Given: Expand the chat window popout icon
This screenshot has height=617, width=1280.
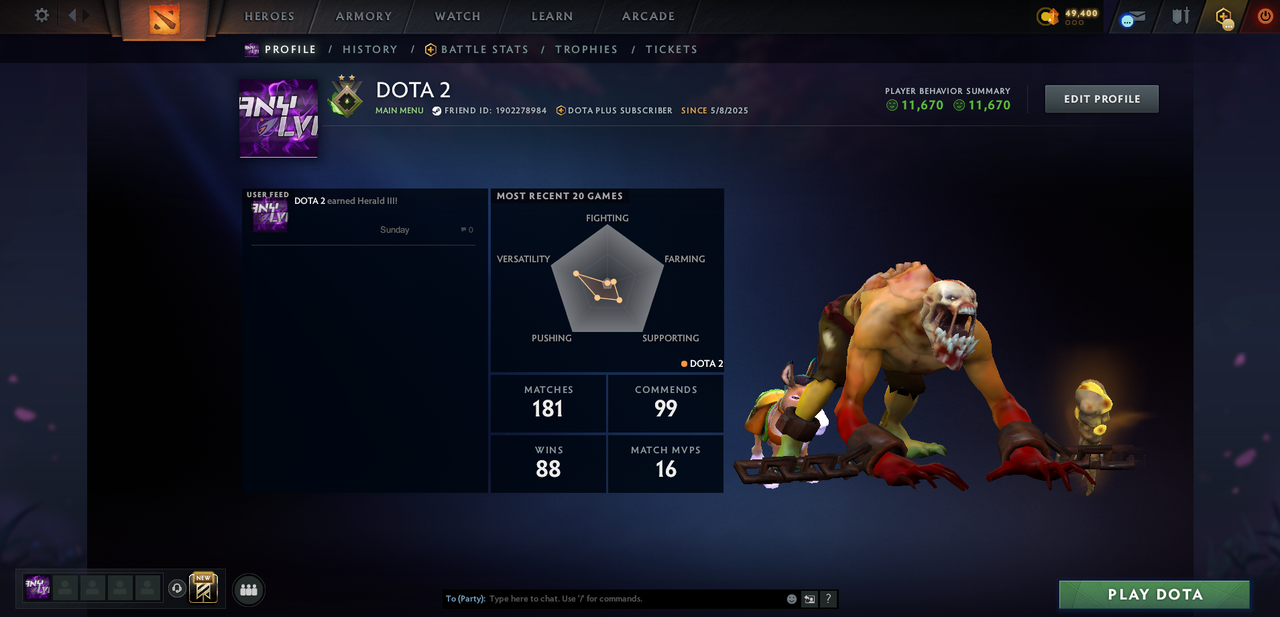Looking at the screenshot, I should point(810,599).
